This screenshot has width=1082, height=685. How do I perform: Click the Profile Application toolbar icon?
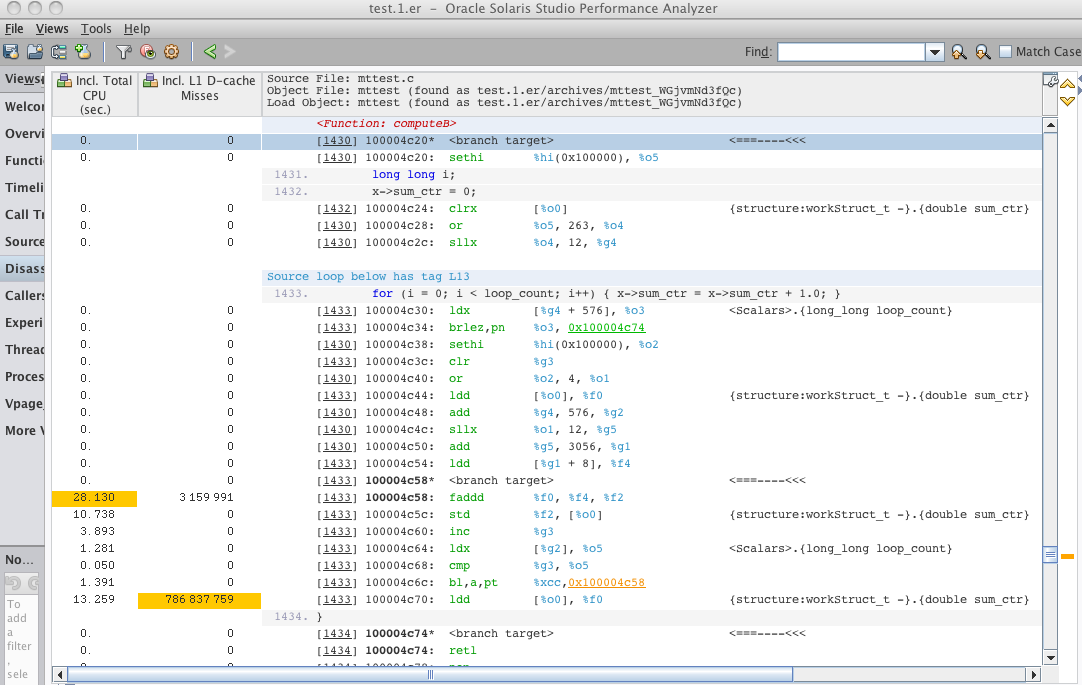10,52
